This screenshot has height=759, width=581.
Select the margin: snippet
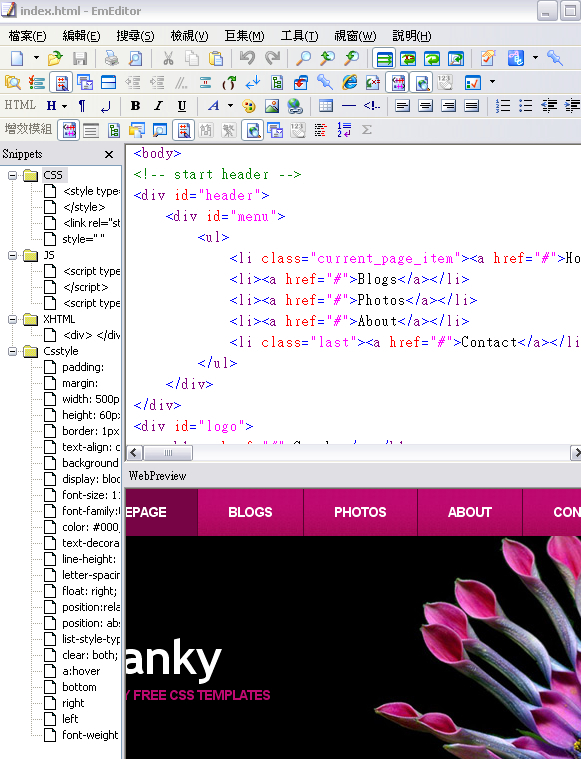pyautogui.click(x=80, y=383)
